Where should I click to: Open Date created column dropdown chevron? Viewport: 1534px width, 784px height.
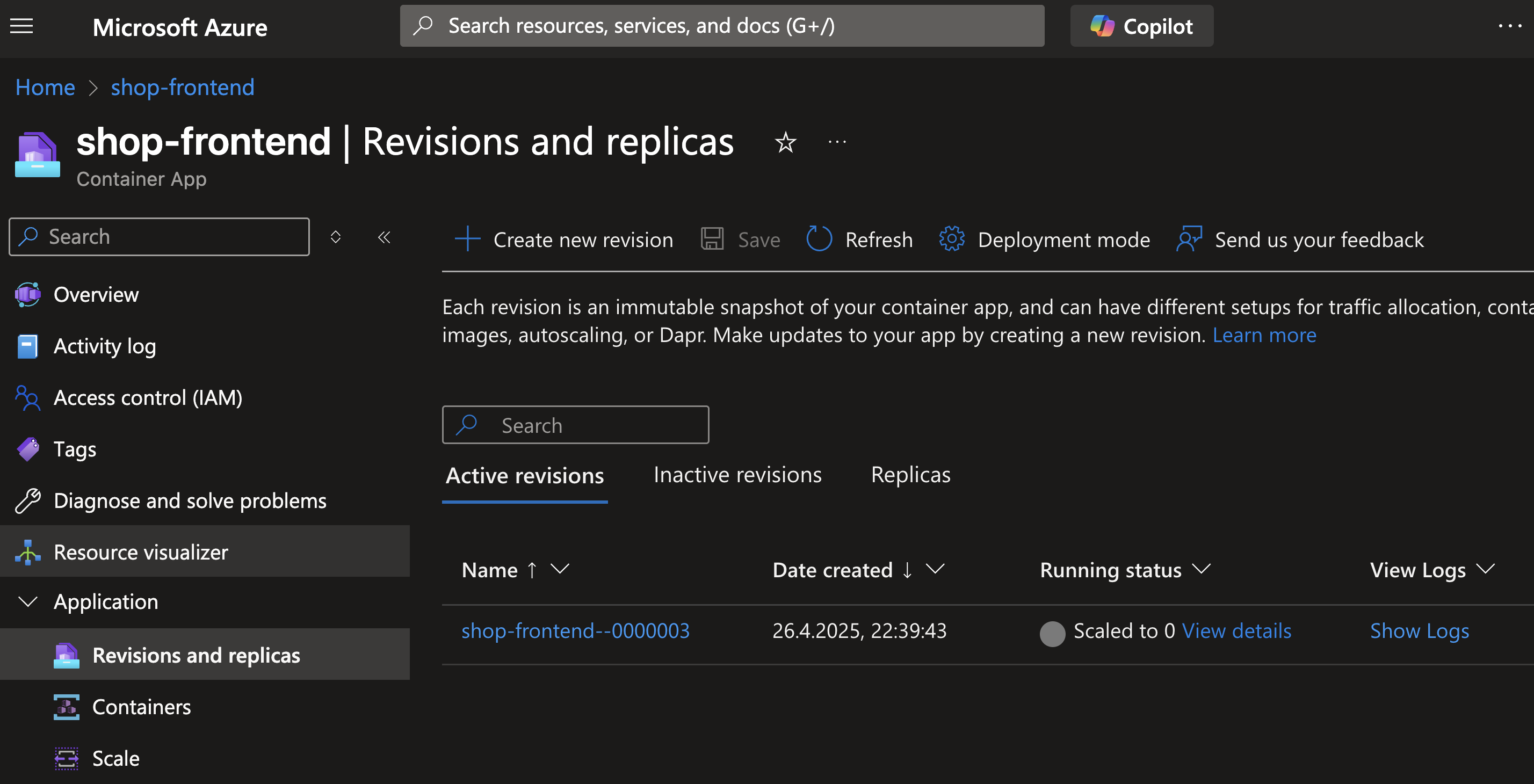(x=936, y=570)
